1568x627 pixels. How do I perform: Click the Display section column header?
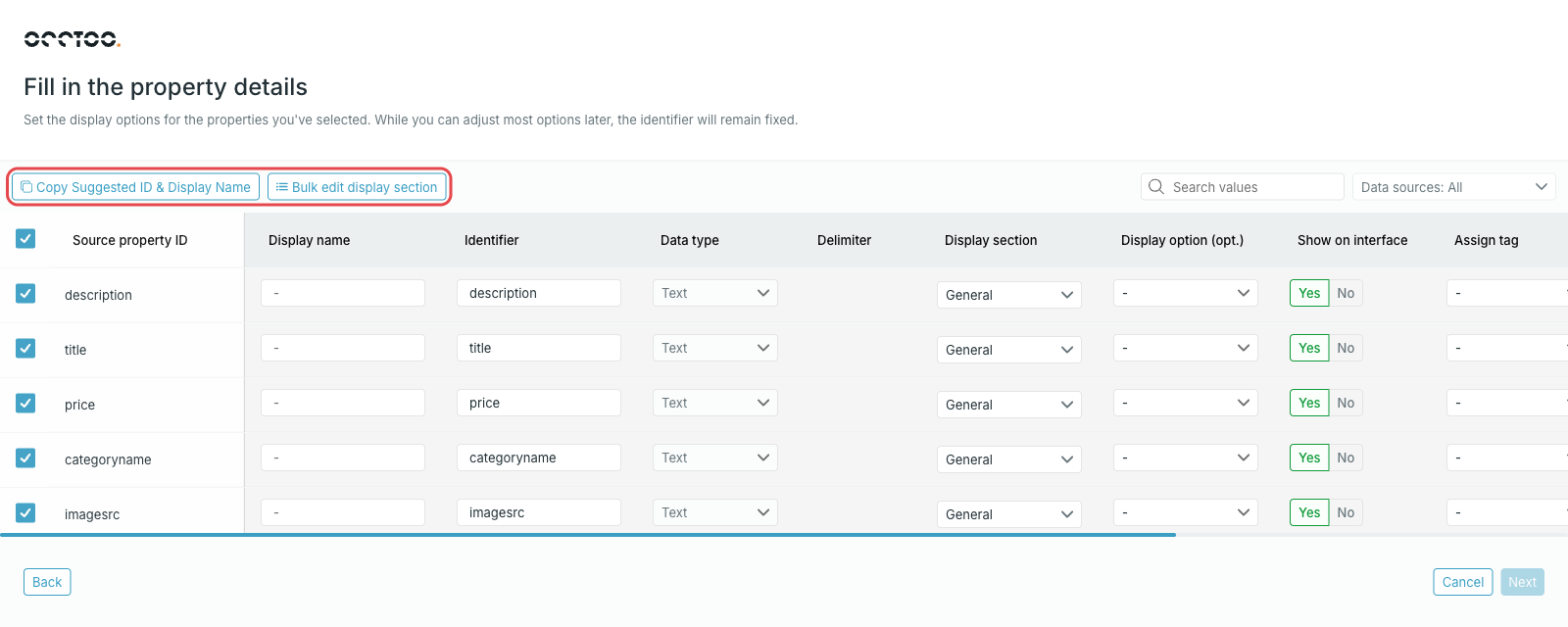[x=991, y=240]
